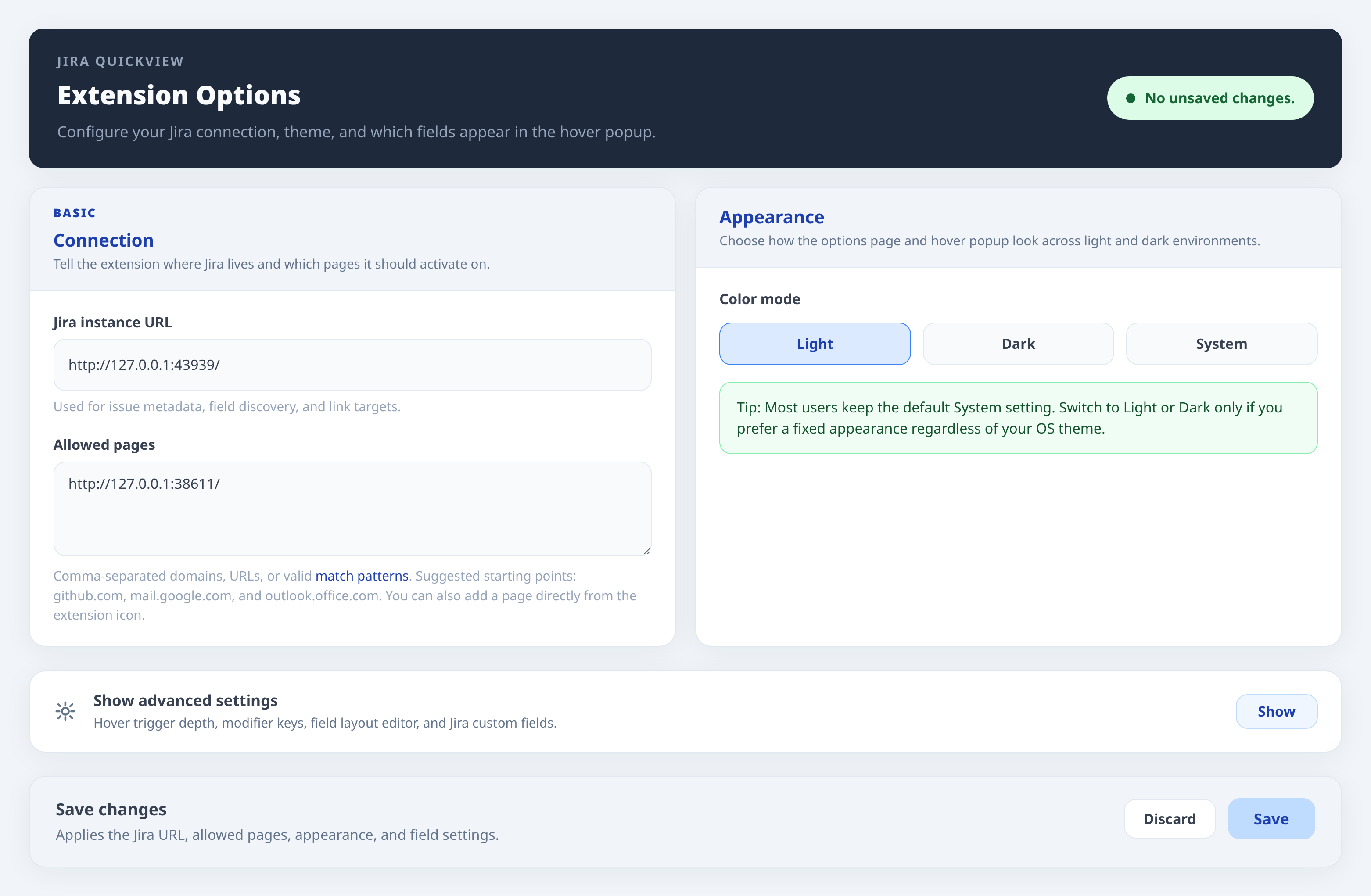Viewport: 1371px width, 896px height.
Task: Click the Appearance section heading
Action: tap(772, 217)
